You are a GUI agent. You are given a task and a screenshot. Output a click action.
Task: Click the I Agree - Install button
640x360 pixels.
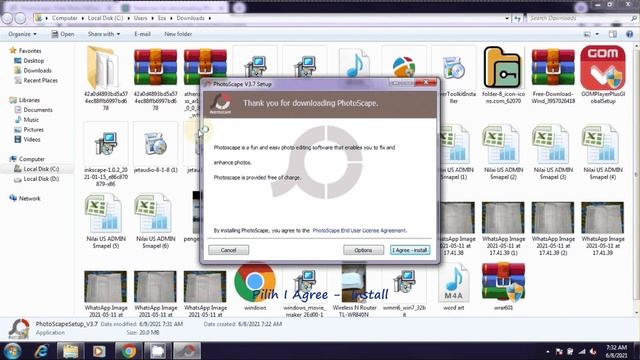pos(410,250)
